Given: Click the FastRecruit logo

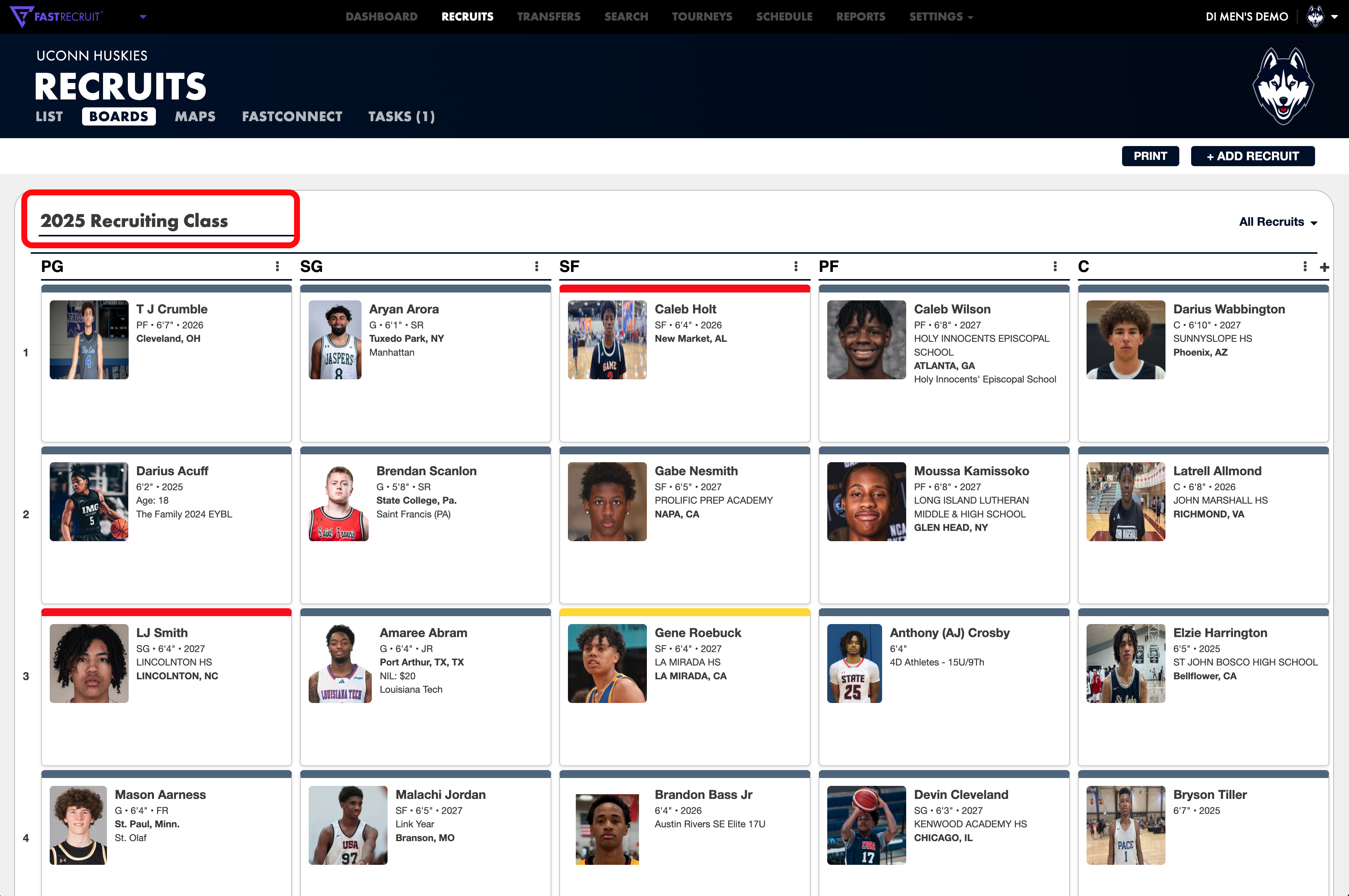Looking at the screenshot, I should [56, 16].
